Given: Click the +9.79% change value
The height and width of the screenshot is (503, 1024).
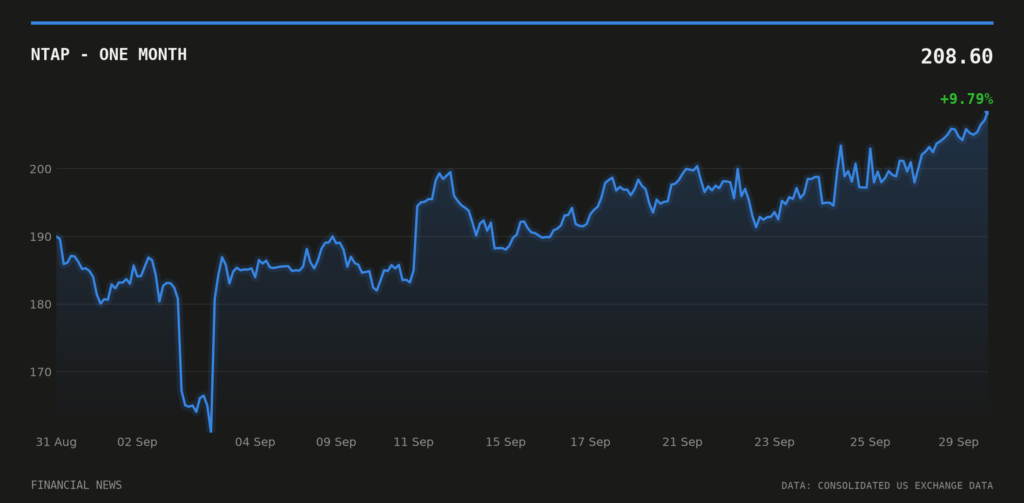Looking at the screenshot, I should coord(967,99).
